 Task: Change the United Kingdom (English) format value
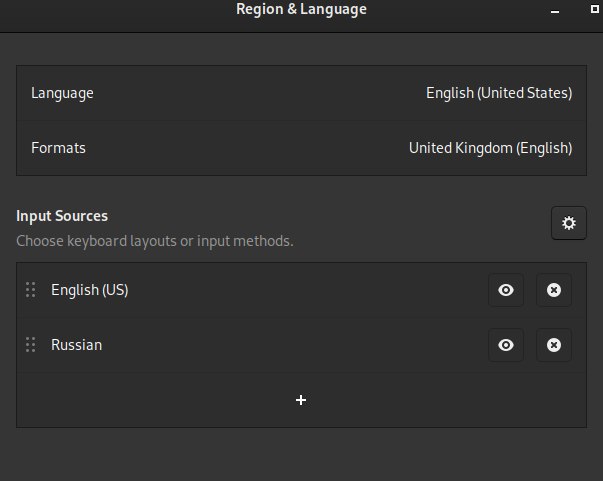click(x=490, y=148)
